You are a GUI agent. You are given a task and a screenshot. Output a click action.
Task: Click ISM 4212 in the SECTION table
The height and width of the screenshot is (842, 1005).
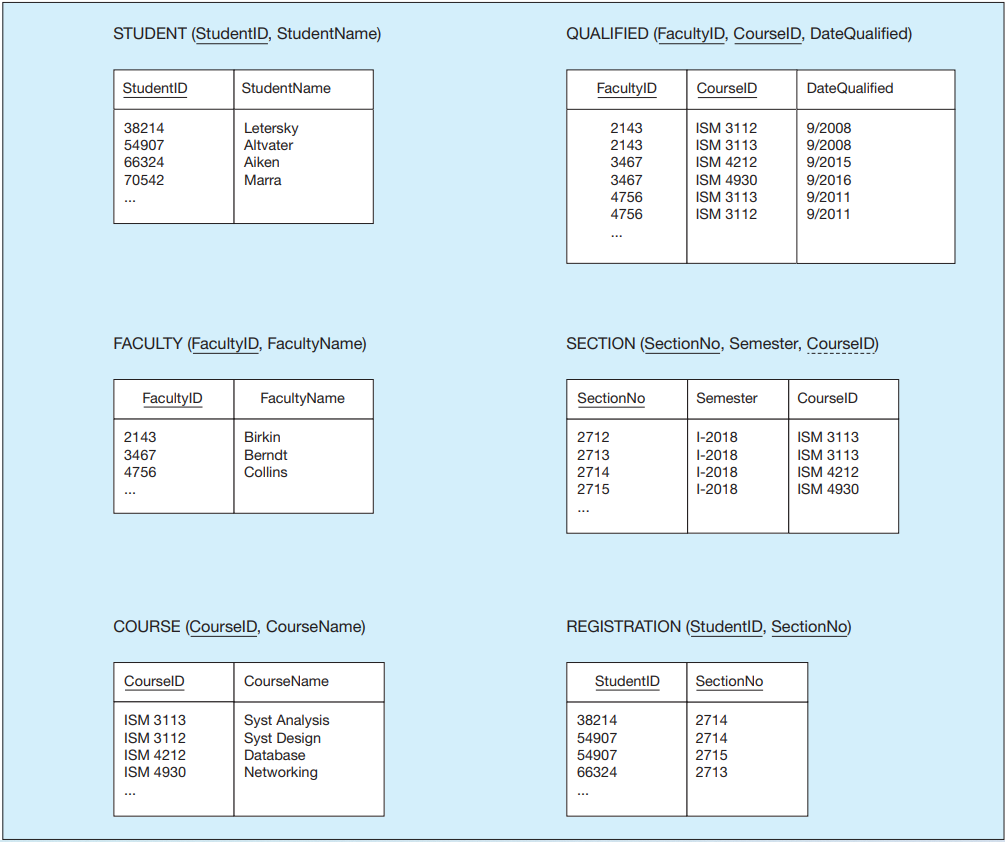point(828,472)
